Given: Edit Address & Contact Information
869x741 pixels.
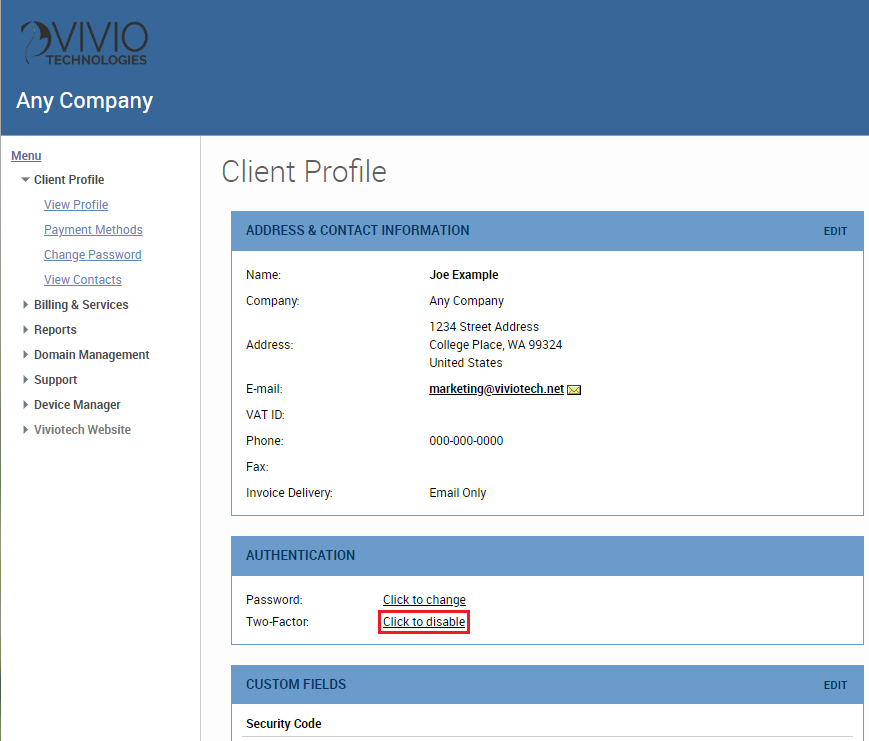Looking at the screenshot, I should (835, 231).
